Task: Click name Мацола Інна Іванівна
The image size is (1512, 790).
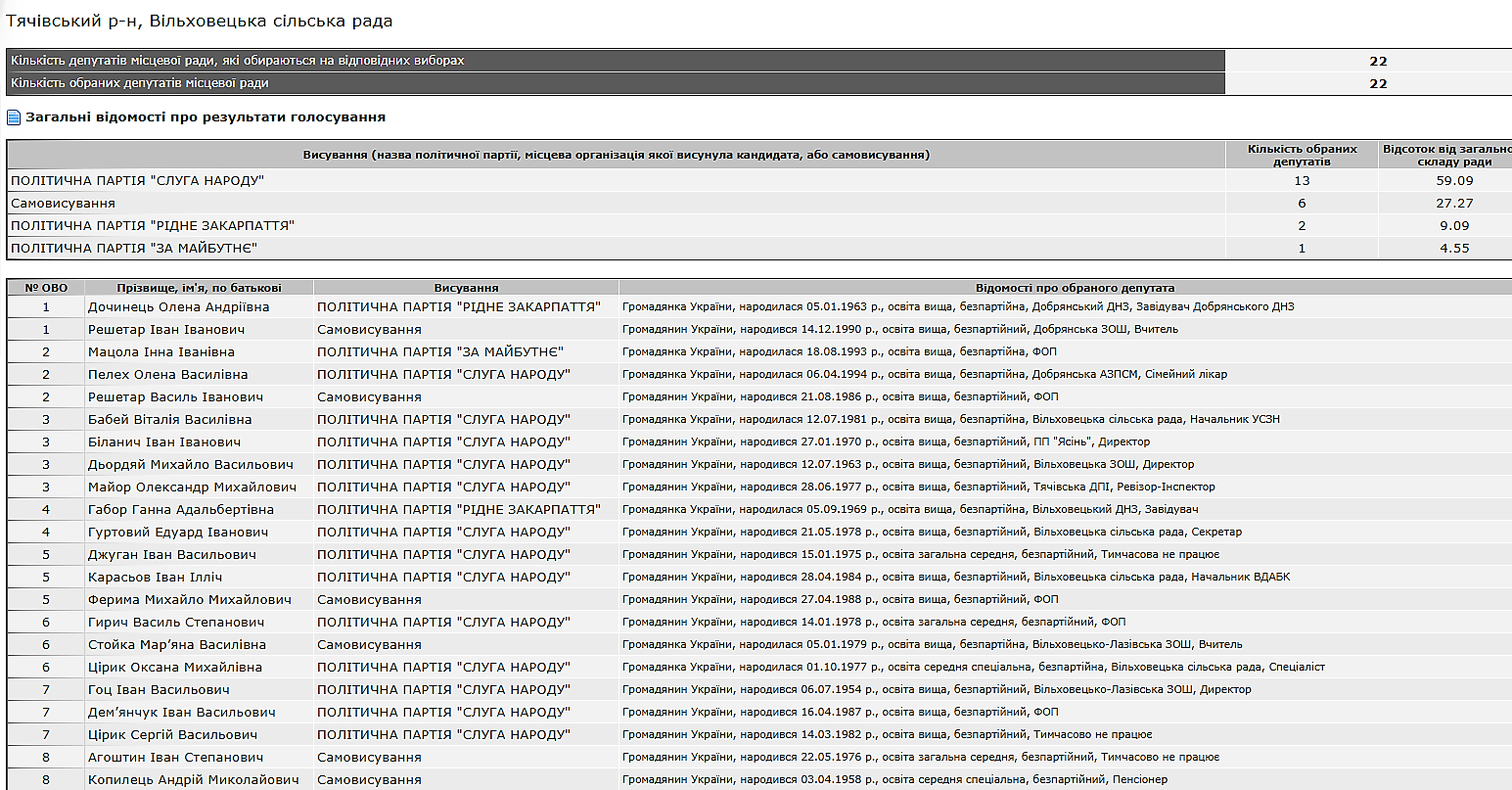Action: coord(160,351)
